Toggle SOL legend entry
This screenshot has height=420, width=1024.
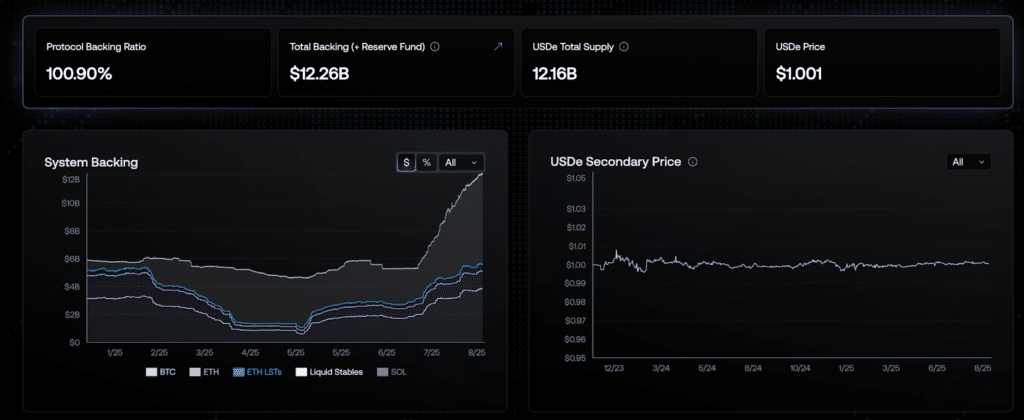pos(391,372)
